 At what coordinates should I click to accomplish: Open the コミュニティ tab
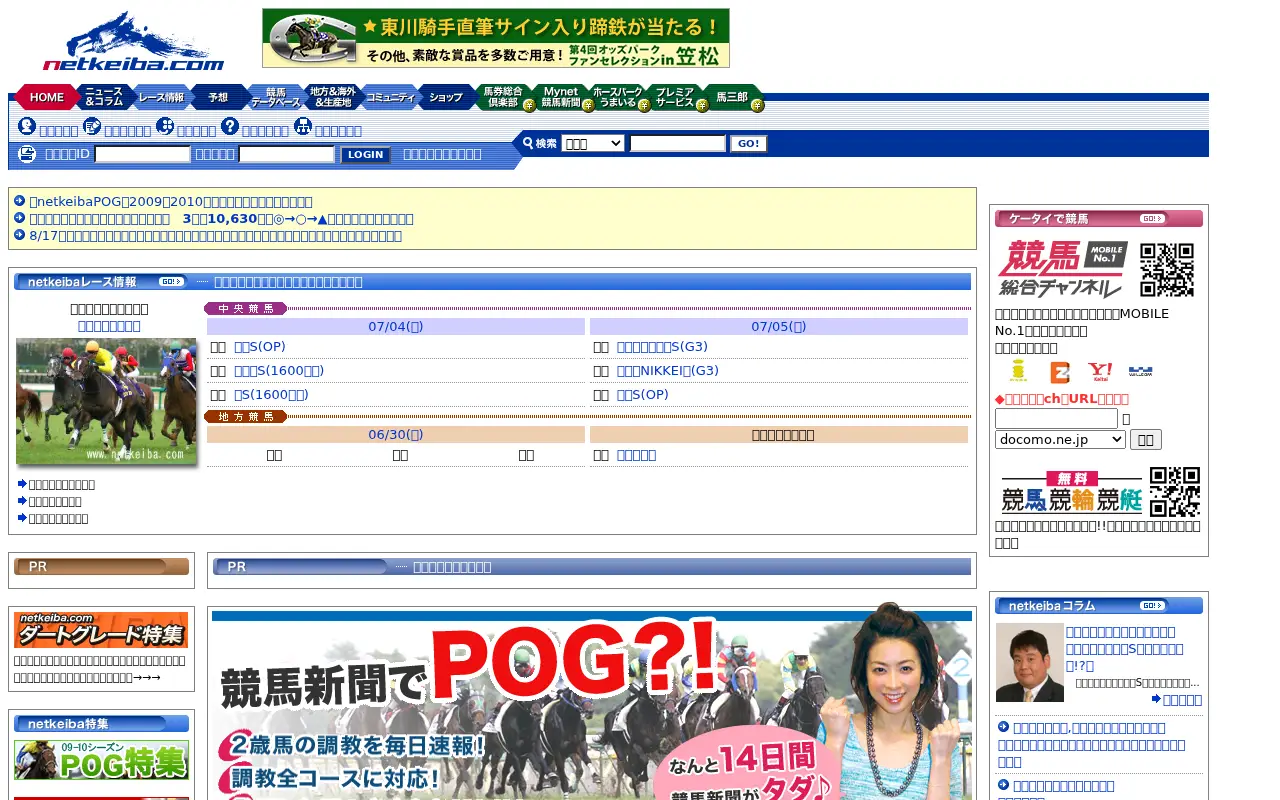click(390, 97)
